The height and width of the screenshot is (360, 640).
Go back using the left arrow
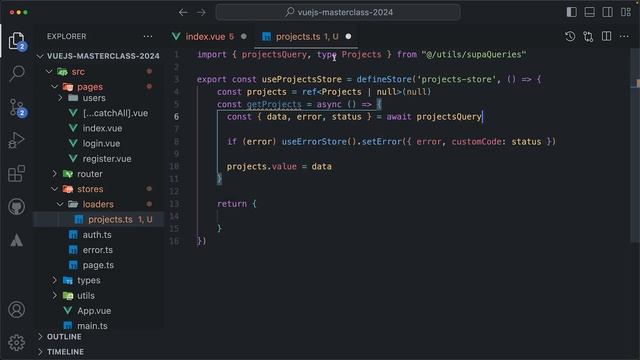(x=183, y=12)
